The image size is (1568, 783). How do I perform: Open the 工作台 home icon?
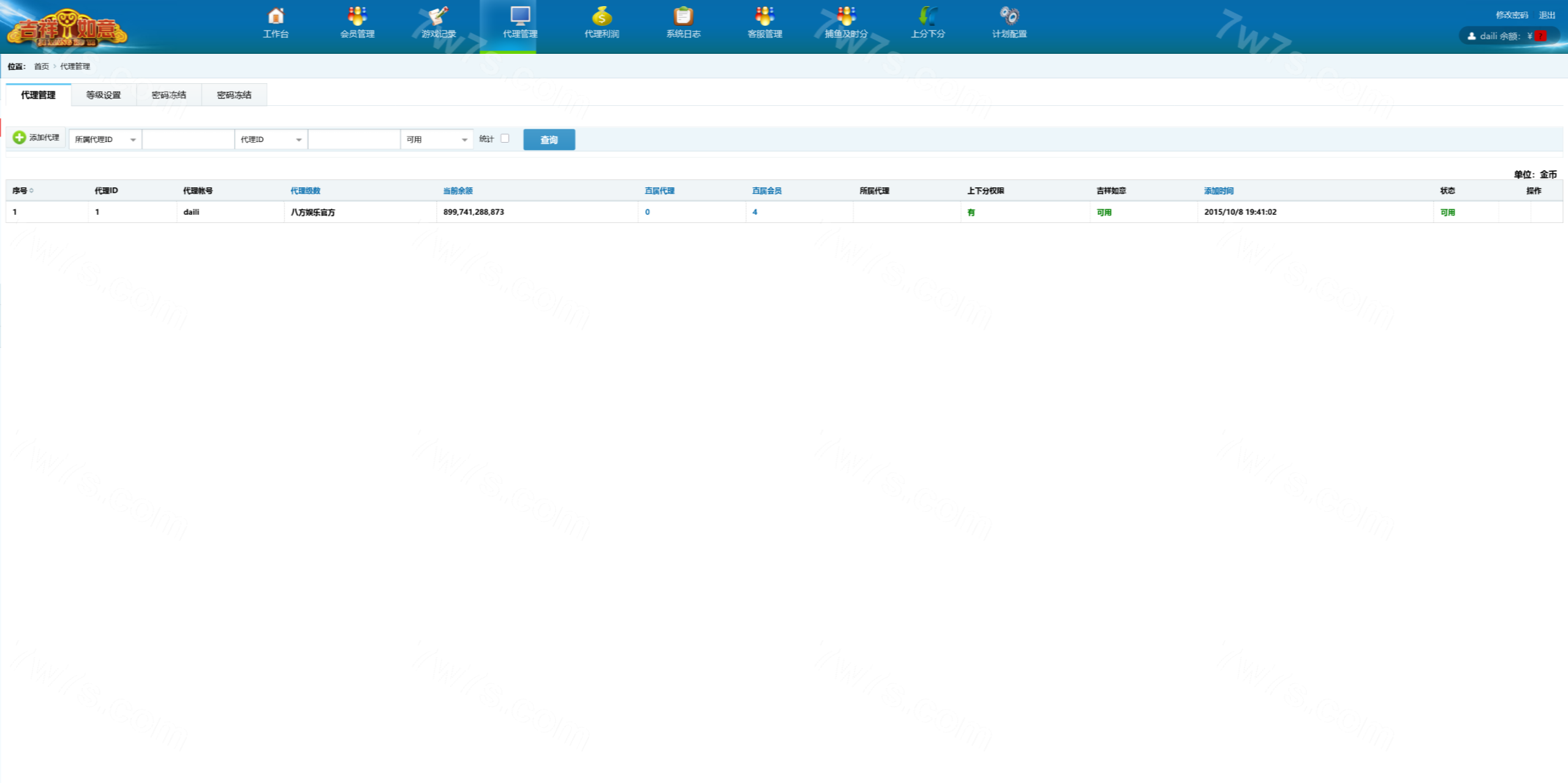(x=276, y=16)
